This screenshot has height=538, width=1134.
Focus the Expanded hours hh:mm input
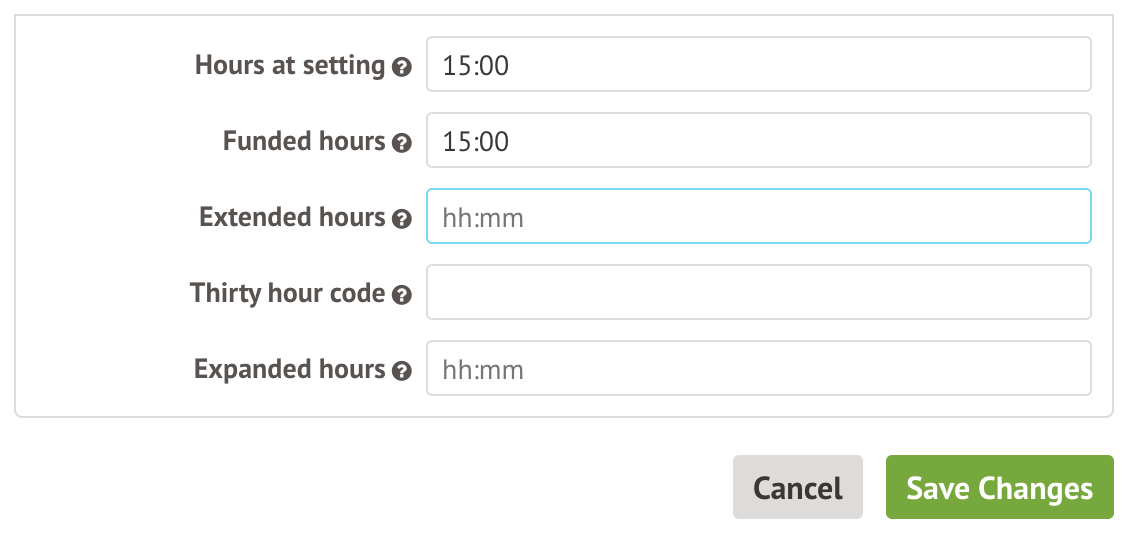(x=758, y=368)
